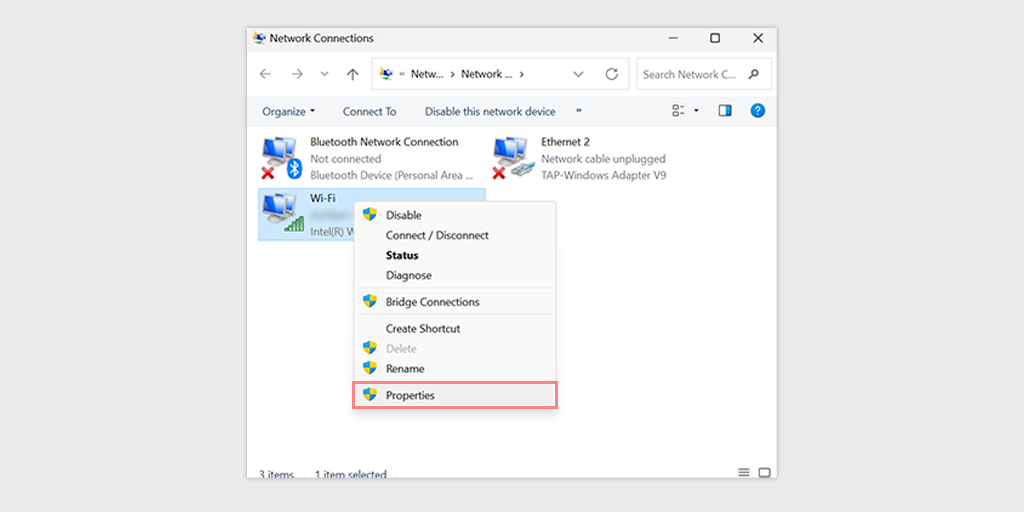
Task: Select the Ethernet 2 adapter icon
Action: [x=513, y=158]
